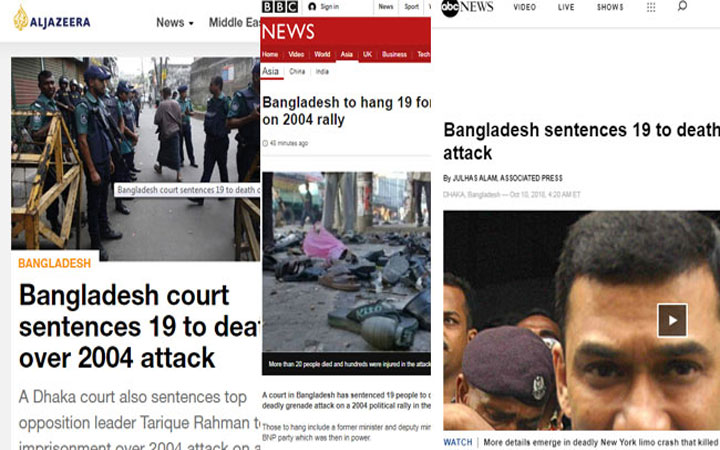Open the BBC grenade attack photo
The width and height of the screenshot is (720, 450).
(346, 262)
